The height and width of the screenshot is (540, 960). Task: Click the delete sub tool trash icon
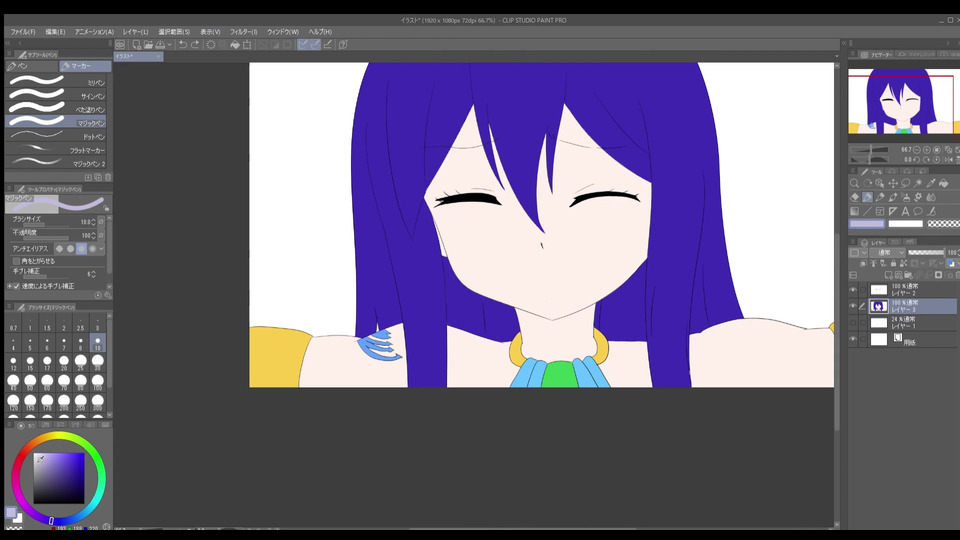108,178
